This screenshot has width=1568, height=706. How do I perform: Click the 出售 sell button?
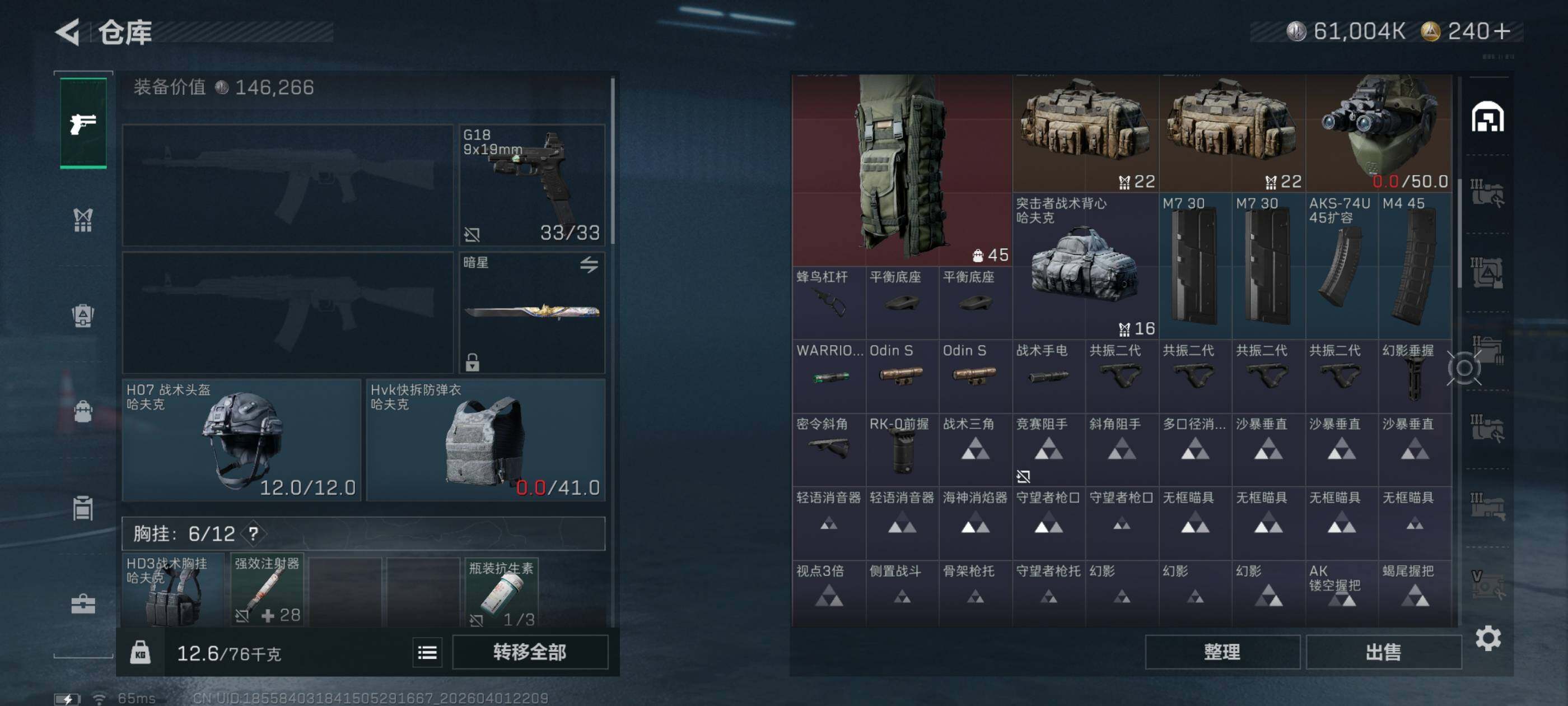pyautogui.click(x=1383, y=652)
